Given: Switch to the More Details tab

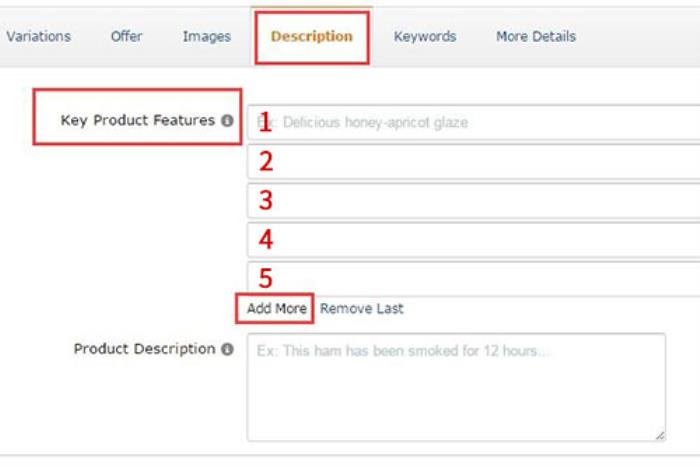Looking at the screenshot, I should click(535, 36).
